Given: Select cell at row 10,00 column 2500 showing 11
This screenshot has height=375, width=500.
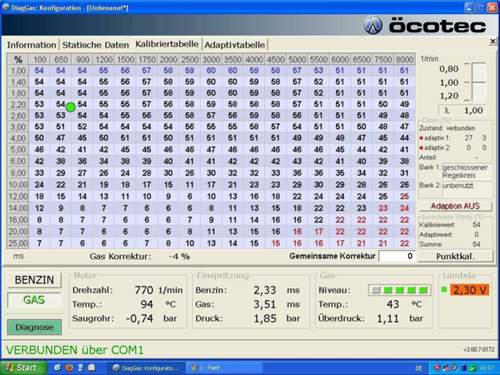Looking at the screenshot, I should click(x=190, y=185).
